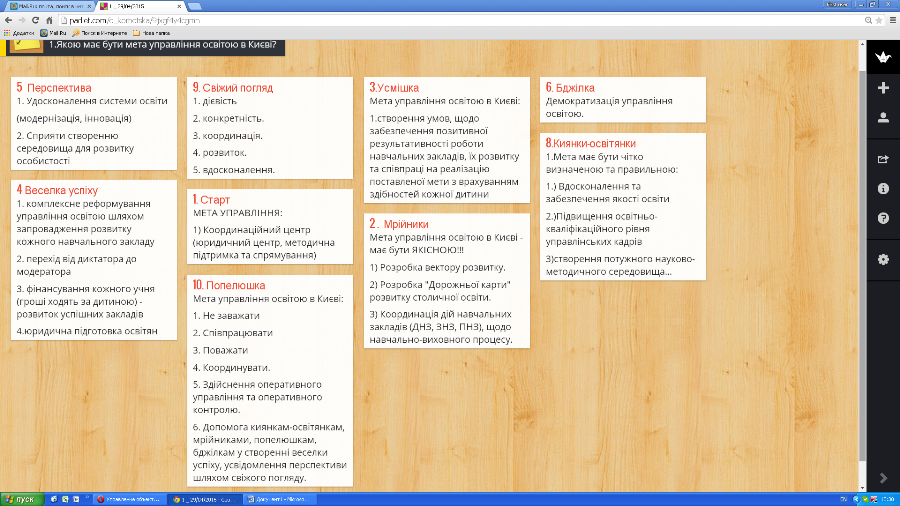Open the help question mark icon
This screenshot has width=900, height=506.
pyautogui.click(x=882, y=218)
